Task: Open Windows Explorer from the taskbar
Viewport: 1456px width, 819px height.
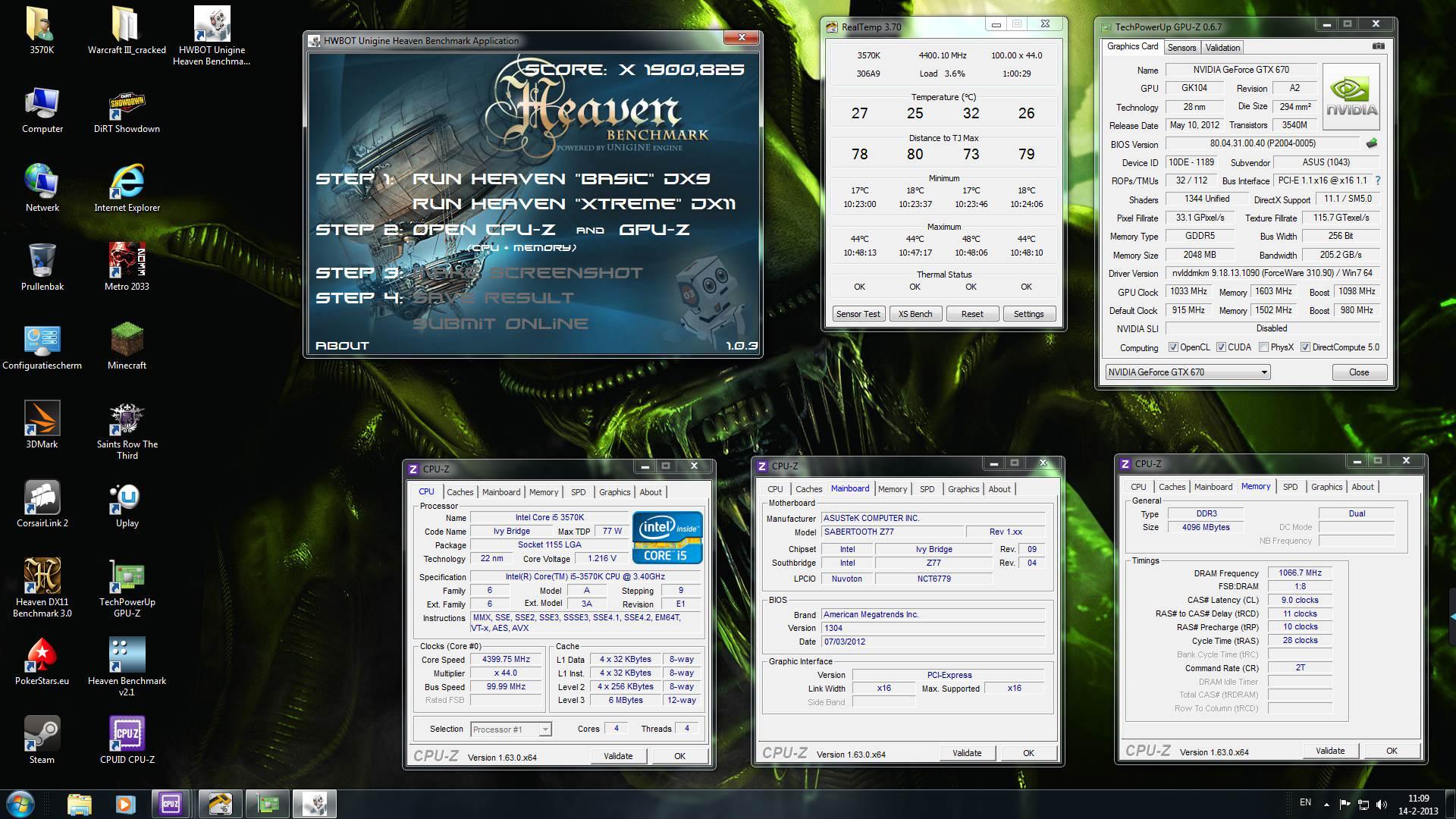Action: coord(79,804)
